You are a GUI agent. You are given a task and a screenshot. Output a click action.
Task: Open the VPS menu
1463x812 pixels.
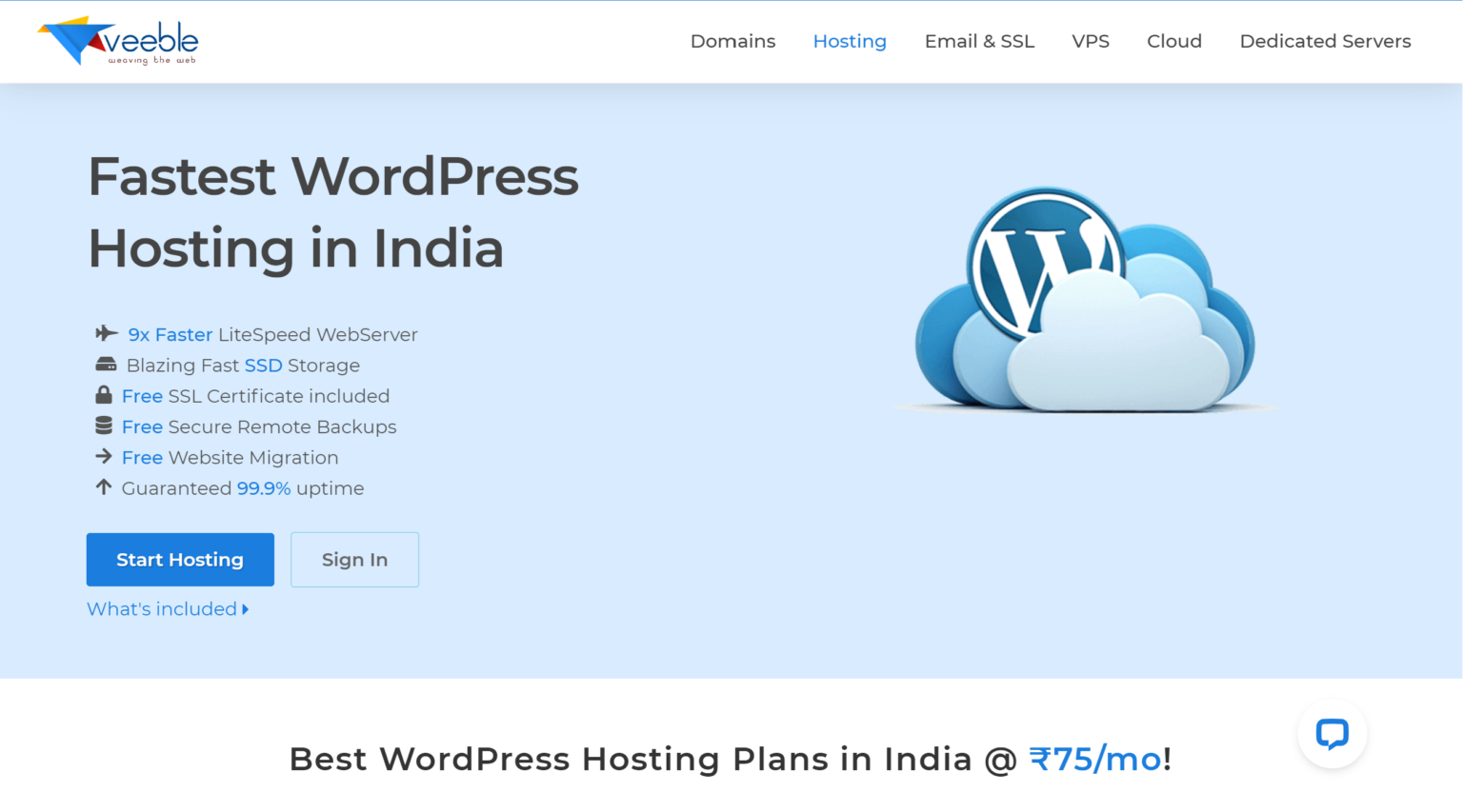coord(1091,41)
